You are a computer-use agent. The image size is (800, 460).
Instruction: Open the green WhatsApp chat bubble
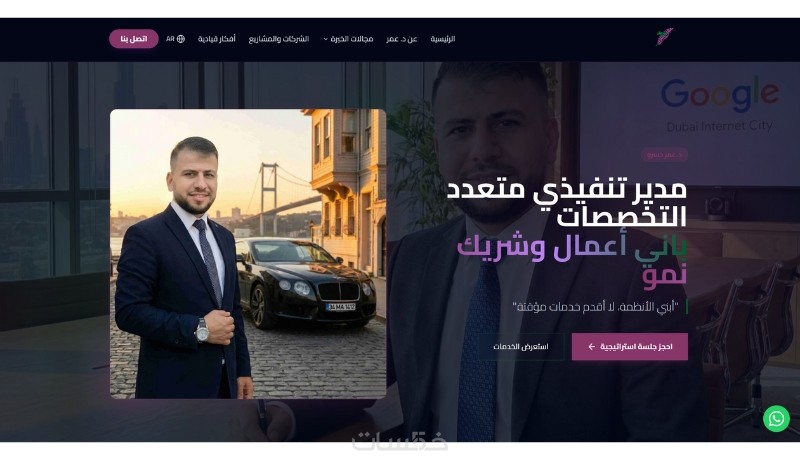(x=776, y=419)
